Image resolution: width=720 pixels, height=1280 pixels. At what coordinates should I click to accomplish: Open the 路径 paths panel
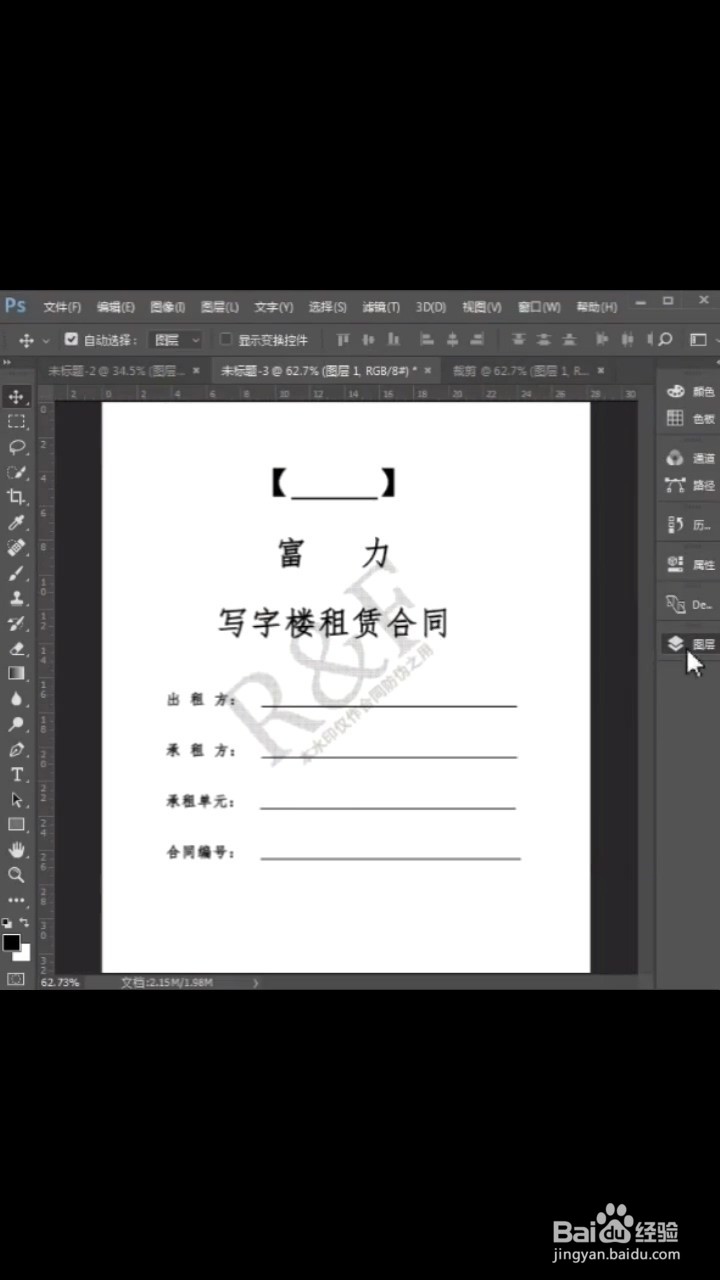(691, 485)
